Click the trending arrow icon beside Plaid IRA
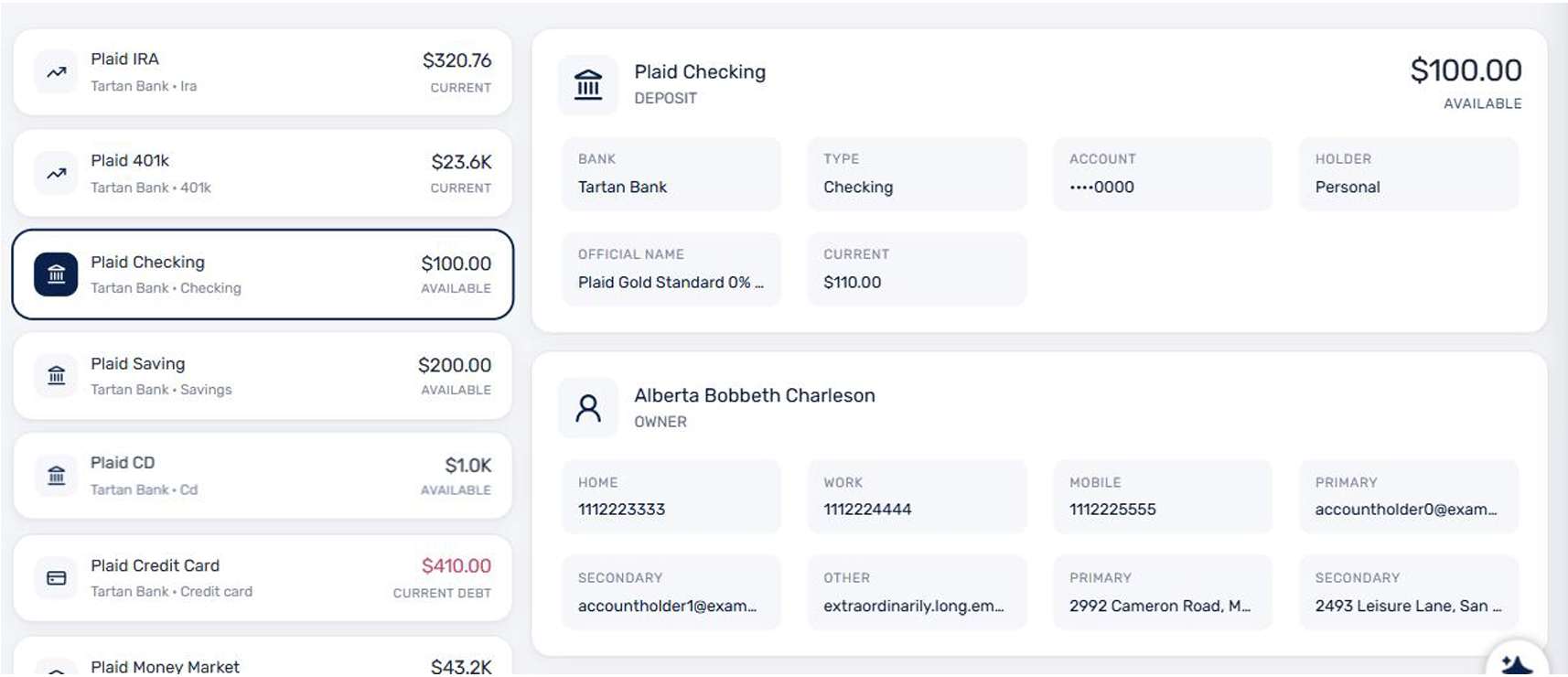The width and height of the screenshot is (1568, 677). [57, 72]
